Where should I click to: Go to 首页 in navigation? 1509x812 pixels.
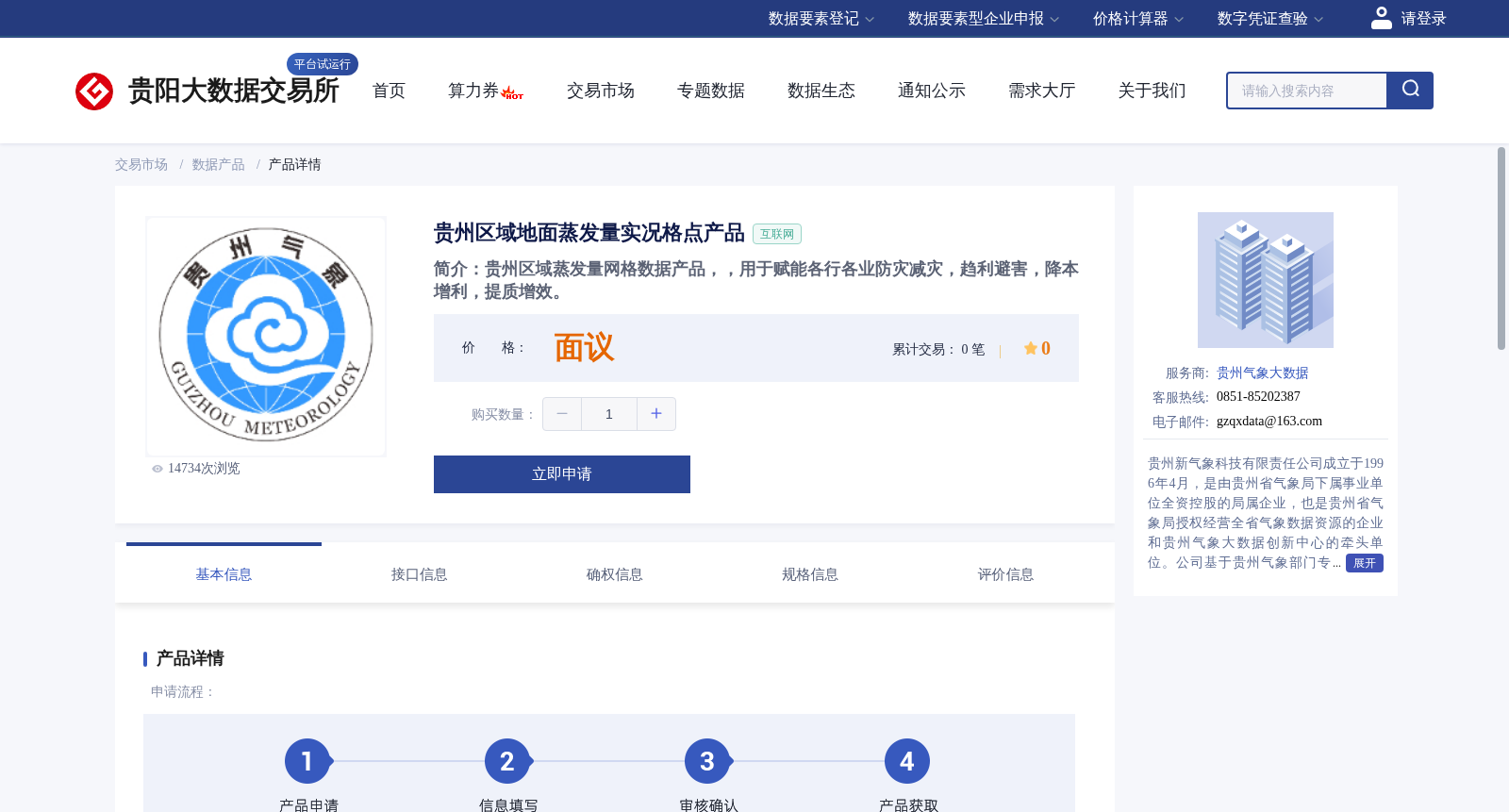tap(389, 91)
